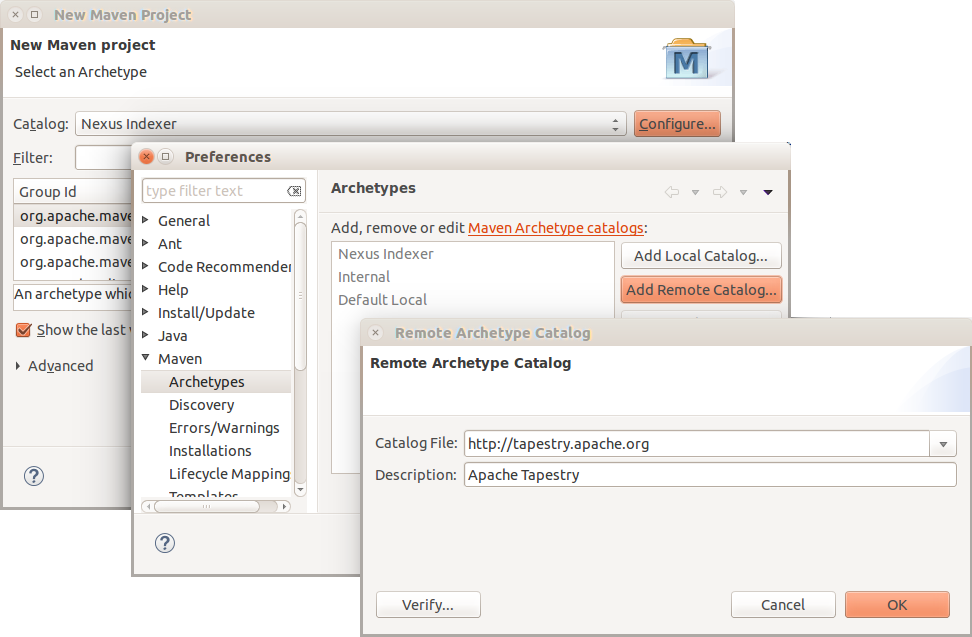Click into the Description text field
This screenshot has width=972, height=637.
tap(710, 475)
